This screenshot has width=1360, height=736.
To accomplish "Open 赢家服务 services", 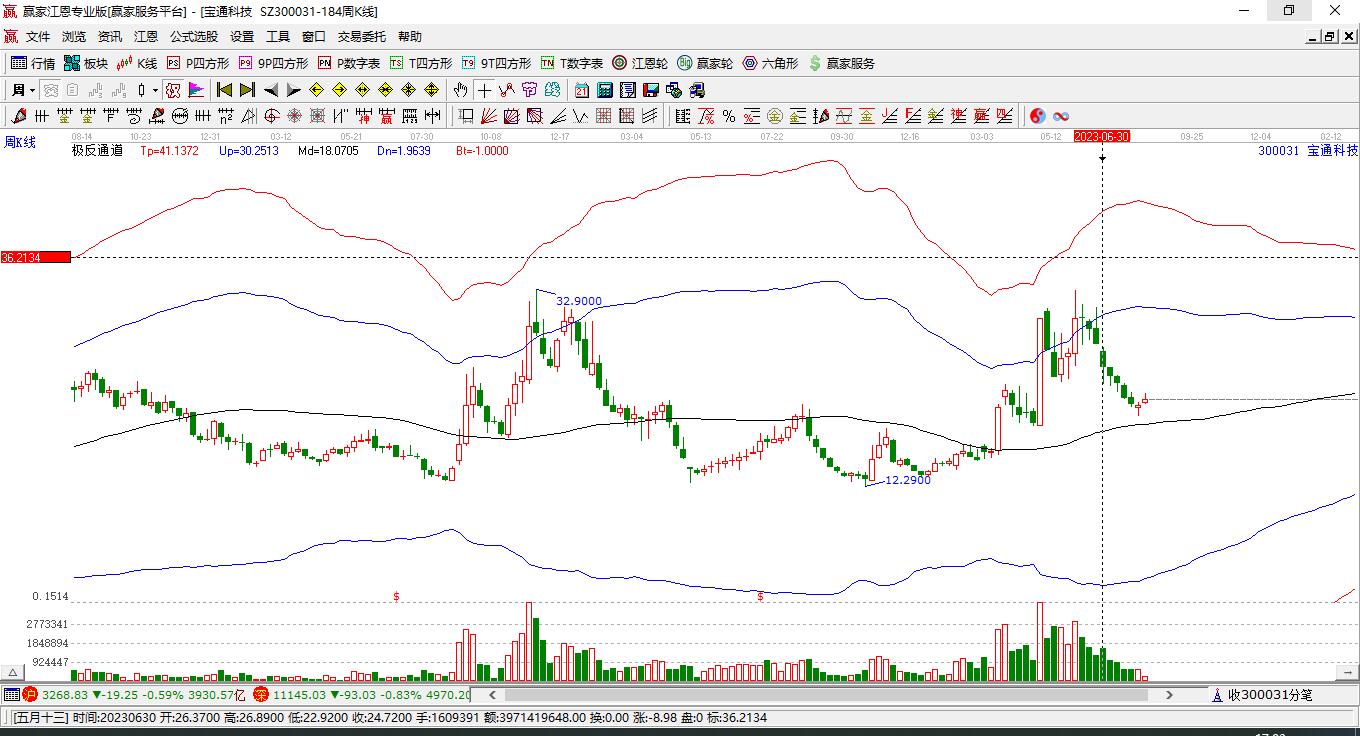I will coord(841,63).
